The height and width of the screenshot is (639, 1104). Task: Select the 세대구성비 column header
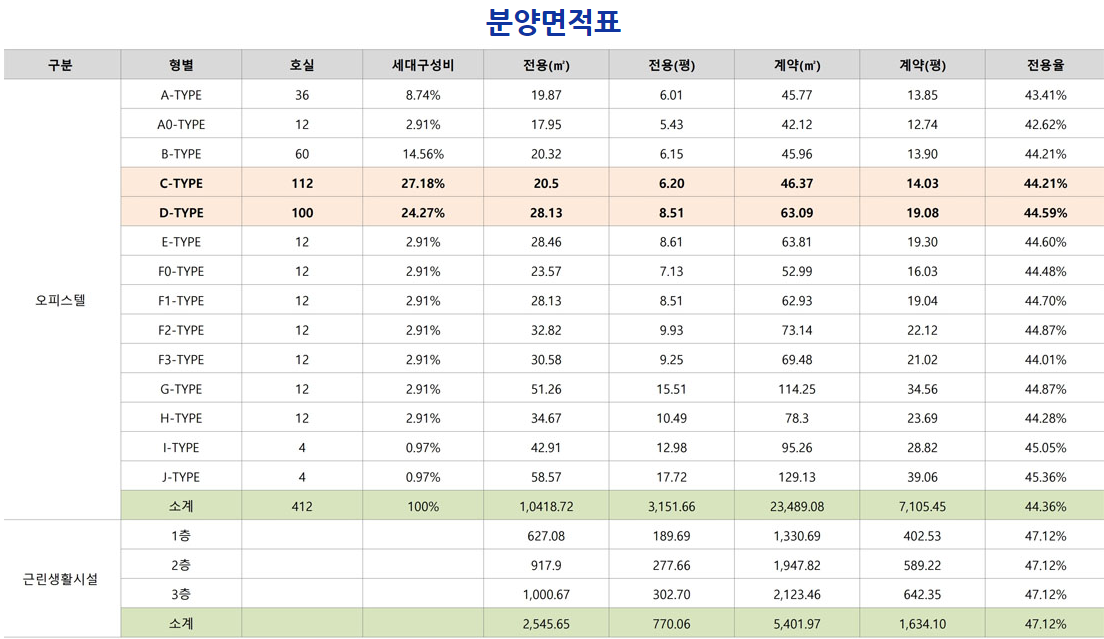pos(423,65)
